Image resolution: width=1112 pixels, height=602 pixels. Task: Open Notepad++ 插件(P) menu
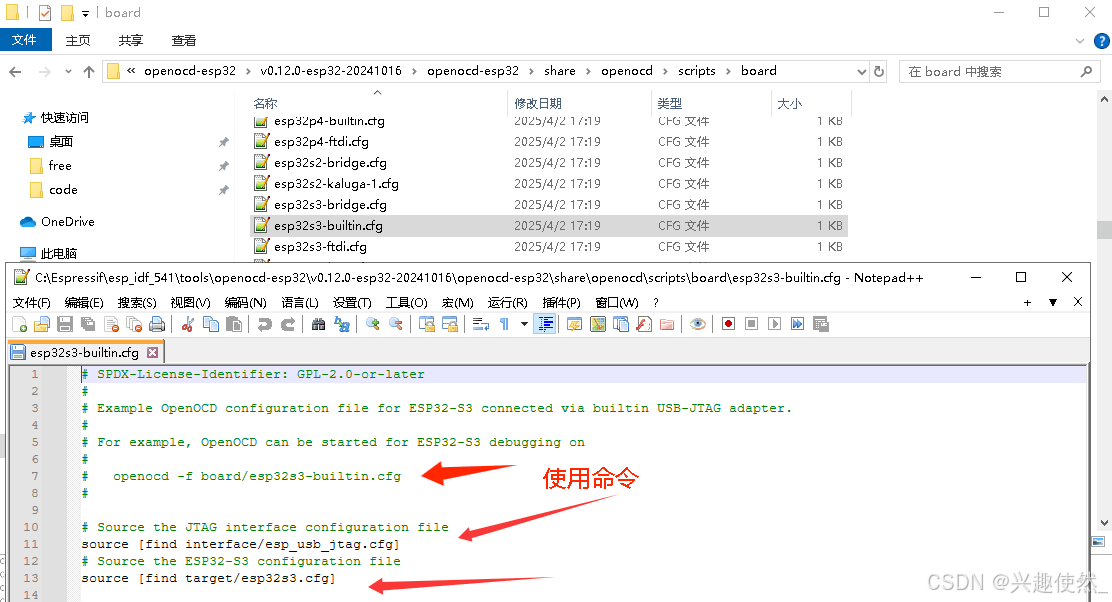(561, 303)
